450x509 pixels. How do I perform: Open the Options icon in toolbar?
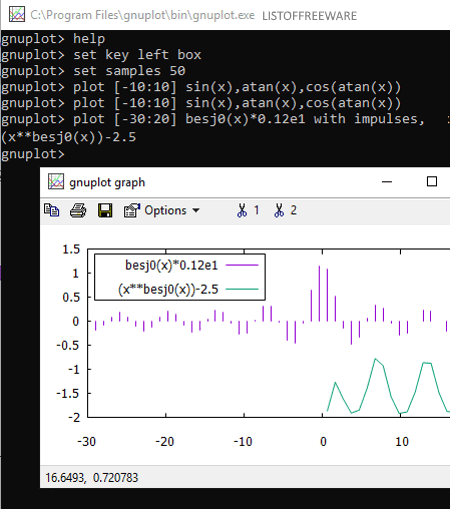[132, 211]
